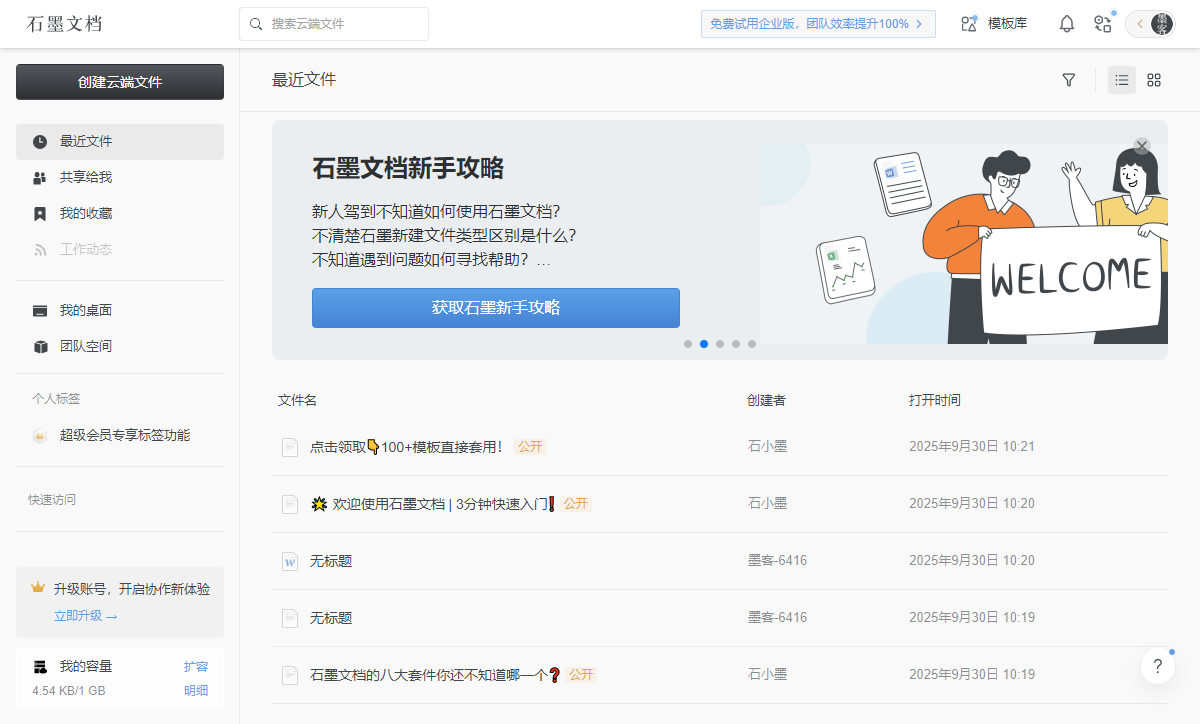Screen dimensions: 1200x724
Task: Click the file icon for Word document 无标题
Action: coord(290,561)
